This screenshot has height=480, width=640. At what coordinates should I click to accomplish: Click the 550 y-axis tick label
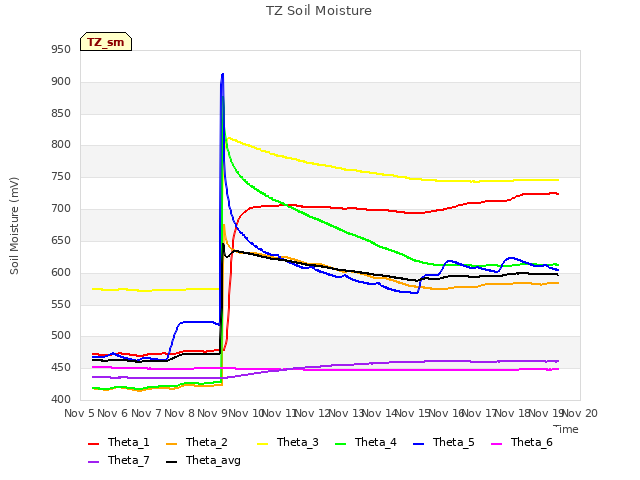coord(61,304)
